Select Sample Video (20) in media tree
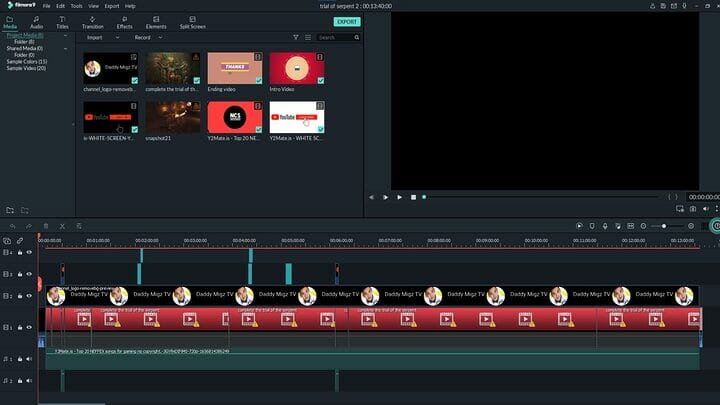 point(26,68)
